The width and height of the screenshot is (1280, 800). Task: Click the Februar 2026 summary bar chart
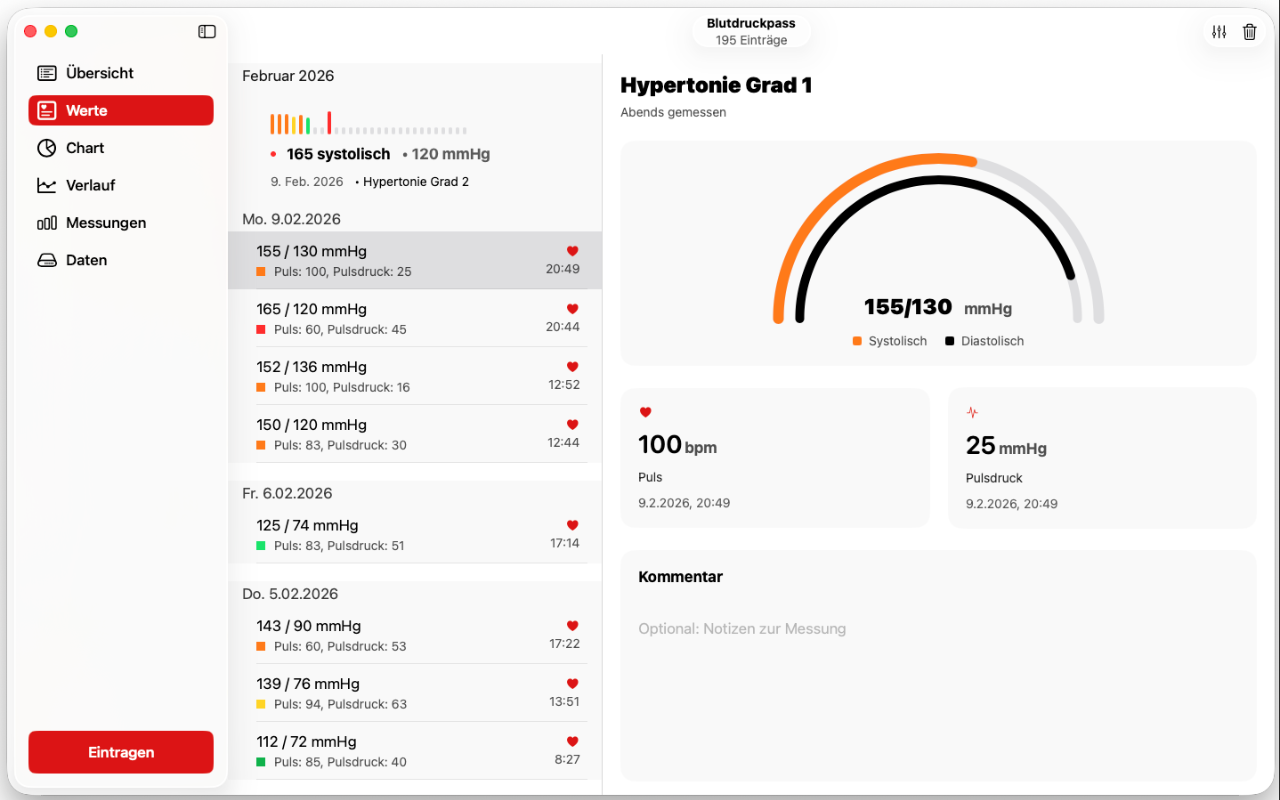[x=368, y=125]
